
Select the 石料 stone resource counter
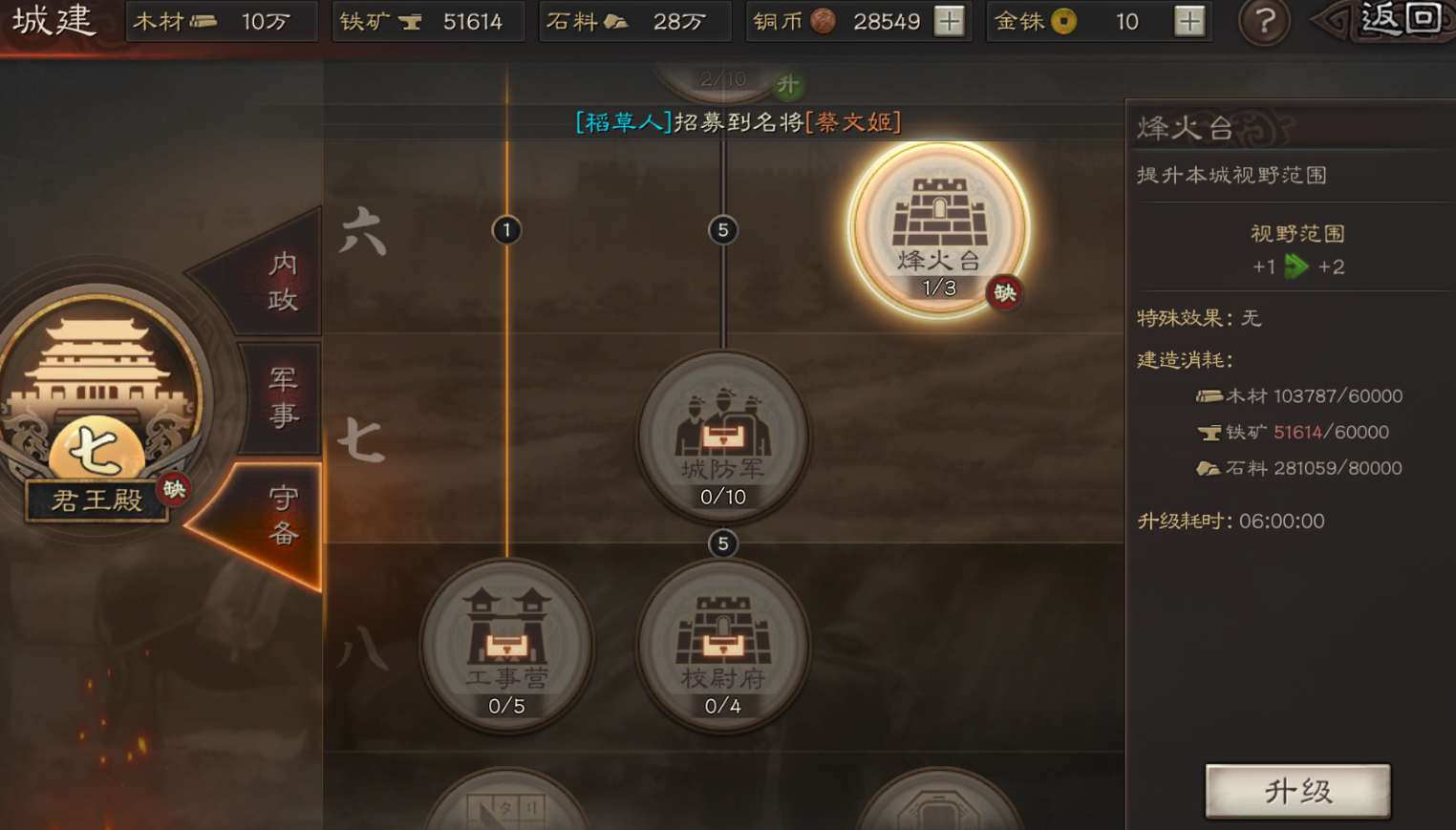tap(635, 21)
